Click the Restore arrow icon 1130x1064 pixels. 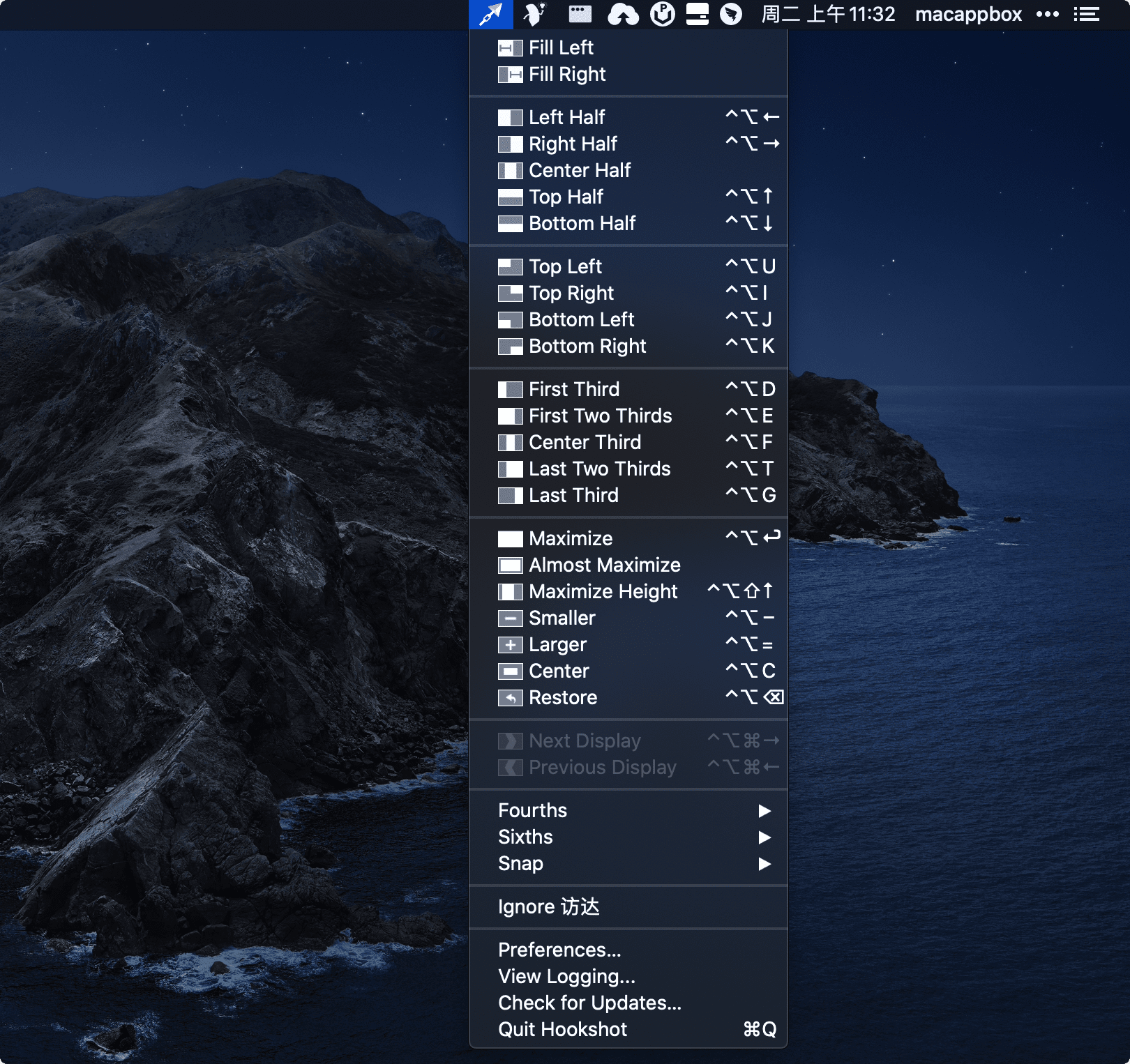pyautogui.click(x=510, y=698)
